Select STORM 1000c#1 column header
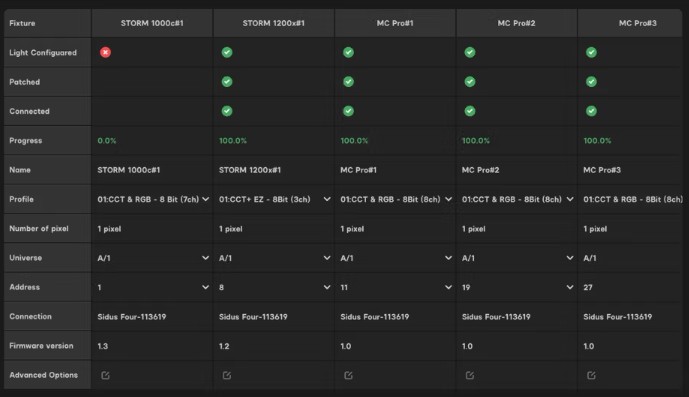Screen dimensions: 689x397 [x=152, y=23]
